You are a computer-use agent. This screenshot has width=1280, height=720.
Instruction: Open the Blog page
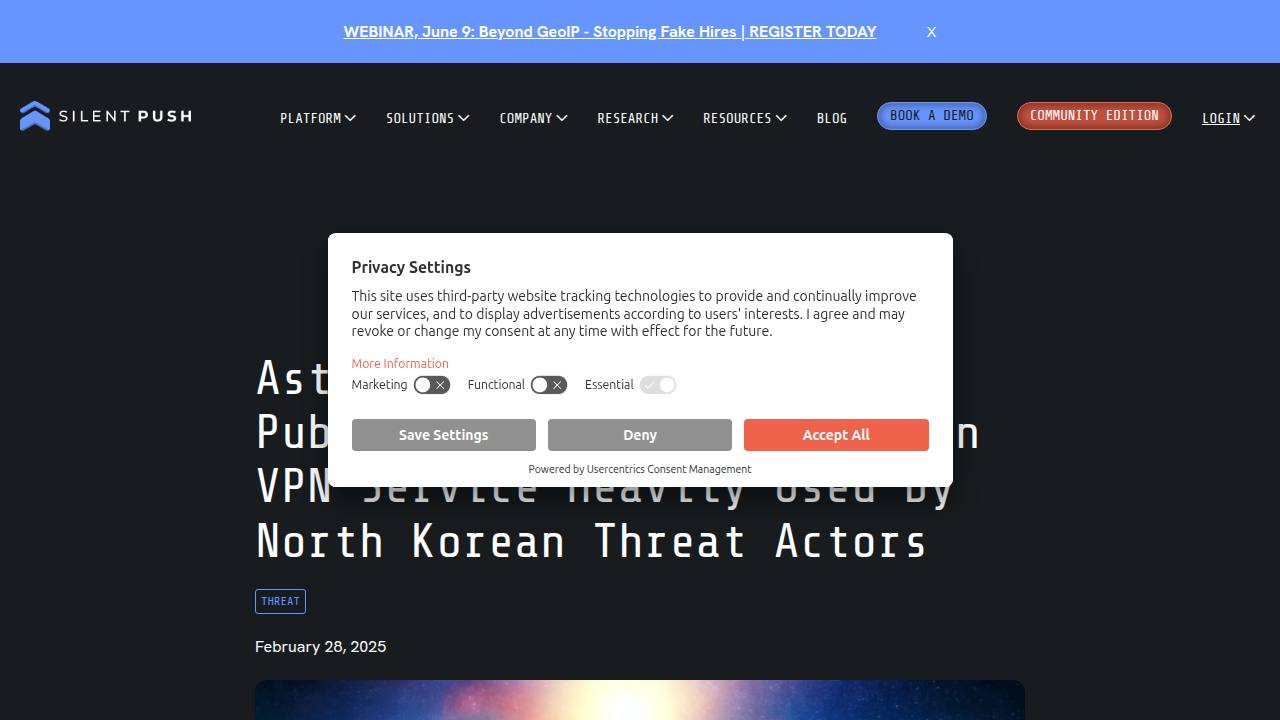point(832,118)
